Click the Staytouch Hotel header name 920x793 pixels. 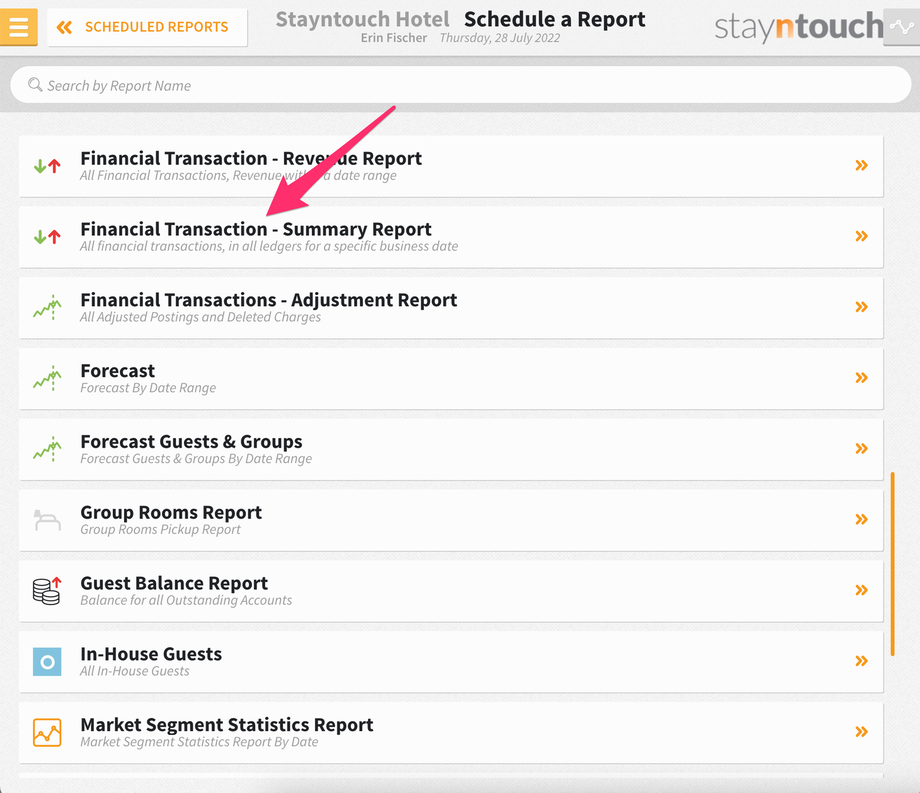(x=363, y=19)
